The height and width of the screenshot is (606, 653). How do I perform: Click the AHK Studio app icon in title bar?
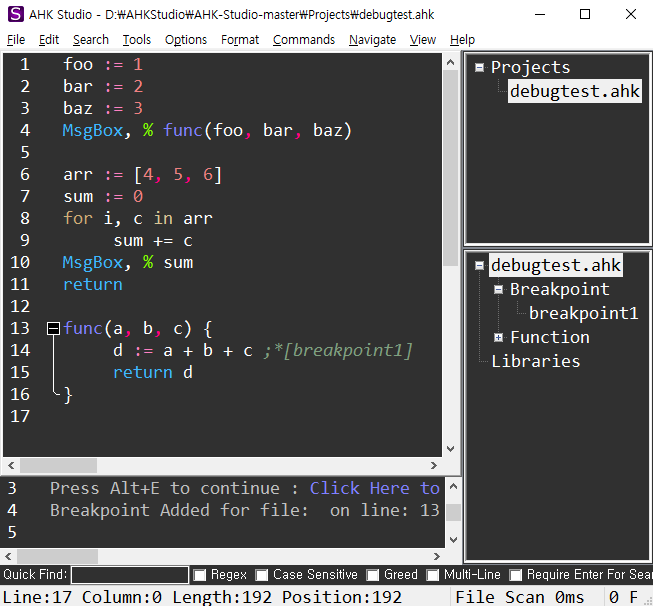15,15
